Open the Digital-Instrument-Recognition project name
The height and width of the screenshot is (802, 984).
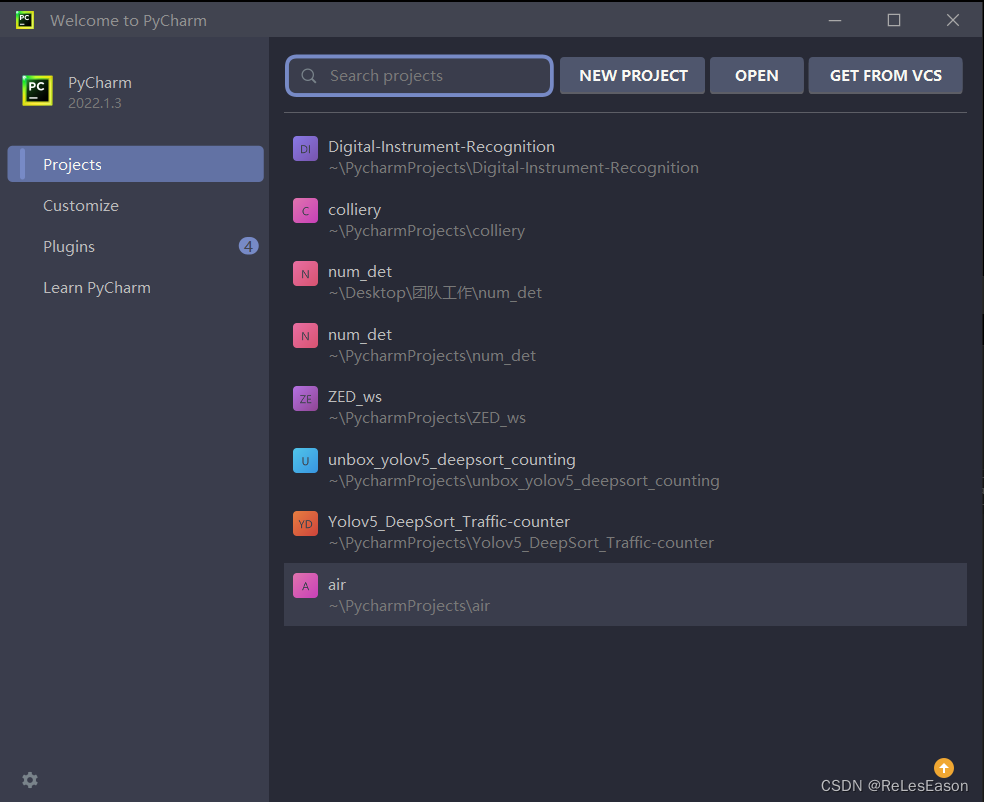point(441,146)
